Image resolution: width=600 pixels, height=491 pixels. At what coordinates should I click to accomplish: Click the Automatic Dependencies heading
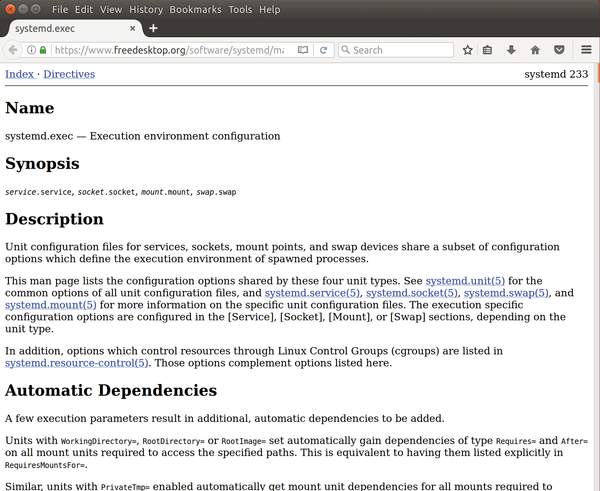click(111, 390)
